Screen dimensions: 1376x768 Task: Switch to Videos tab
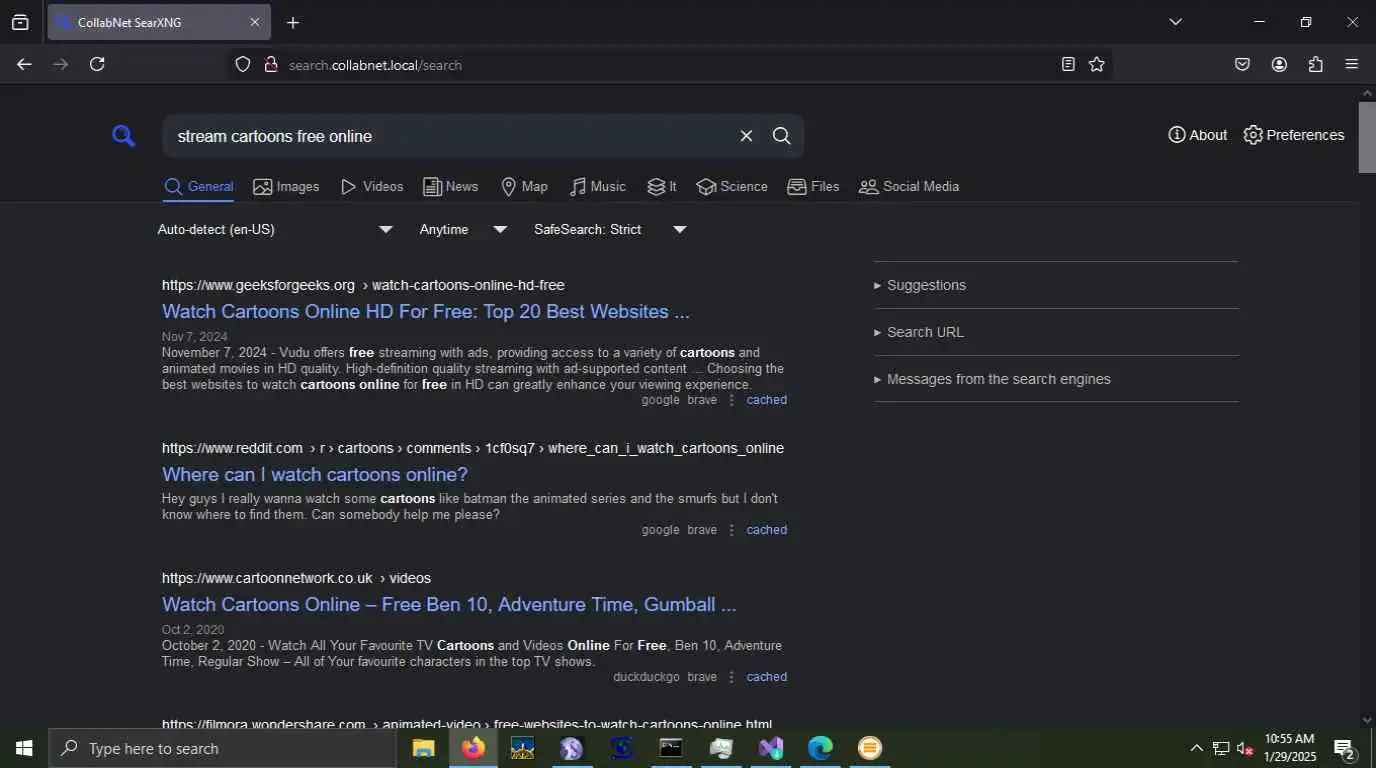click(372, 186)
